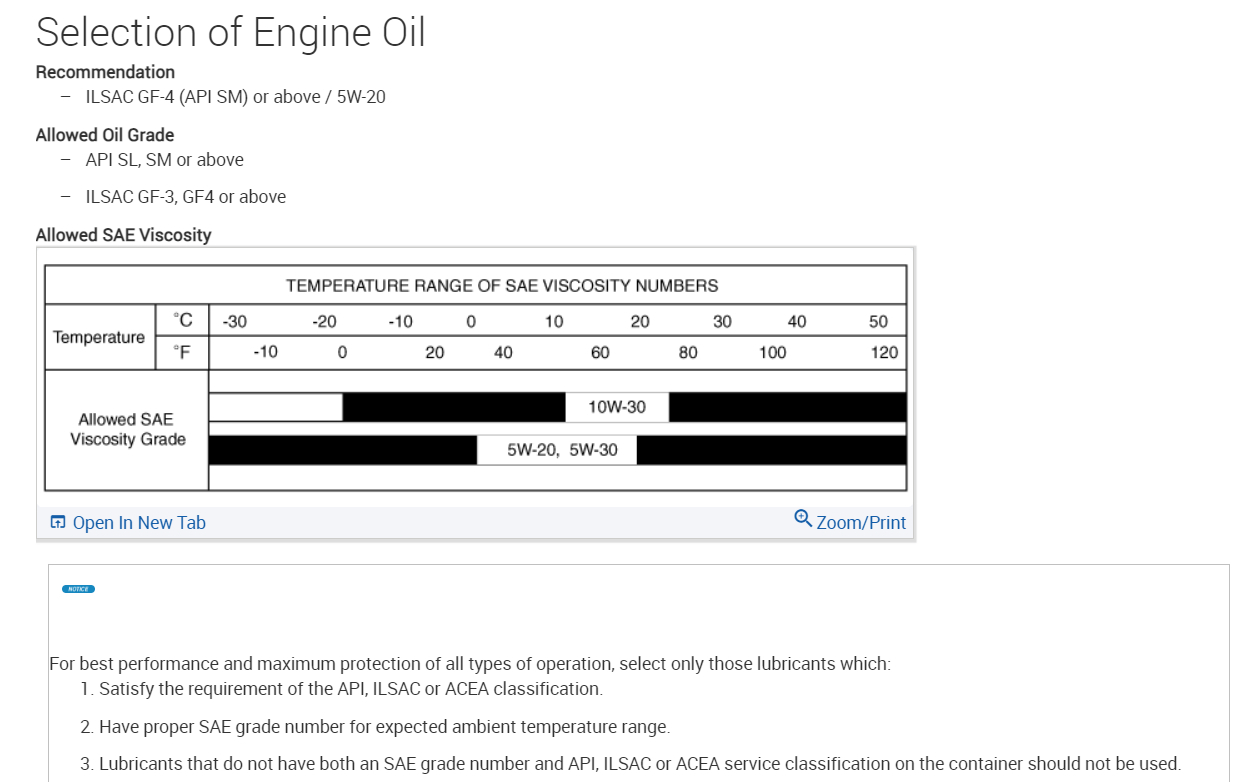The height and width of the screenshot is (782, 1240).
Task: Click the Allowed SAE Viscosity subheading
Action: (x=124, y=235)
